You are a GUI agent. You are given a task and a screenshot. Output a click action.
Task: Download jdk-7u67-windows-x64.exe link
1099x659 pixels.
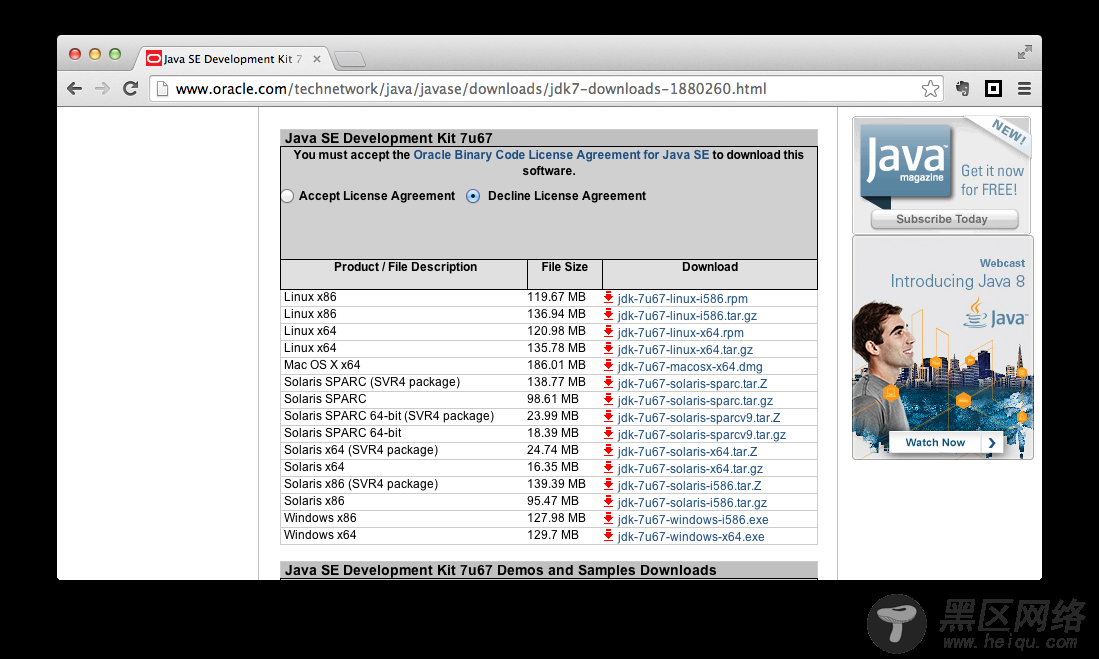[x=691, y=537]
